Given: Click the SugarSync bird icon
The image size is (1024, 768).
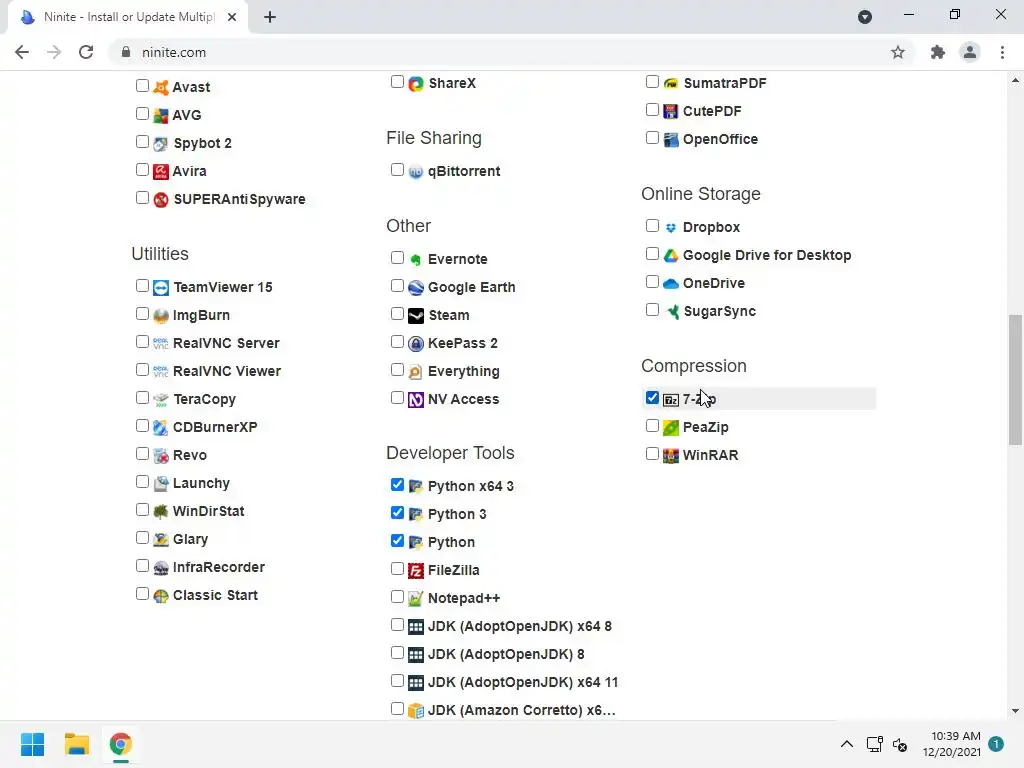Looking at the screenshot, I should [672, 312].
